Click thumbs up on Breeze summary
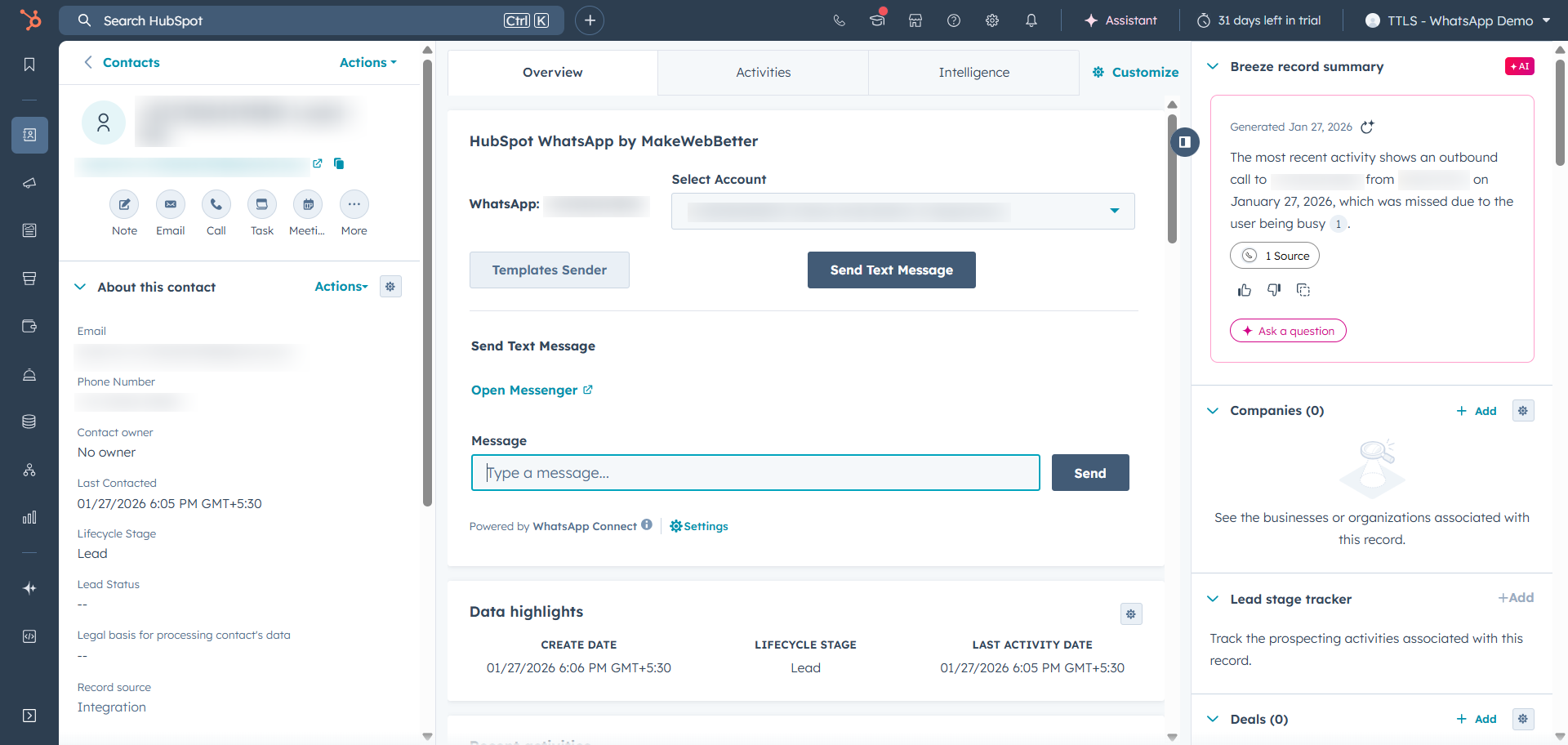 click(1244, 290)
